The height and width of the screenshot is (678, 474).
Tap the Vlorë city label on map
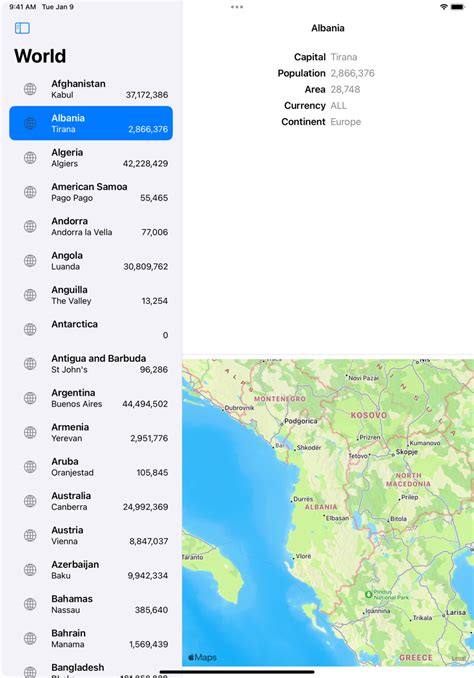click(303, 556)
